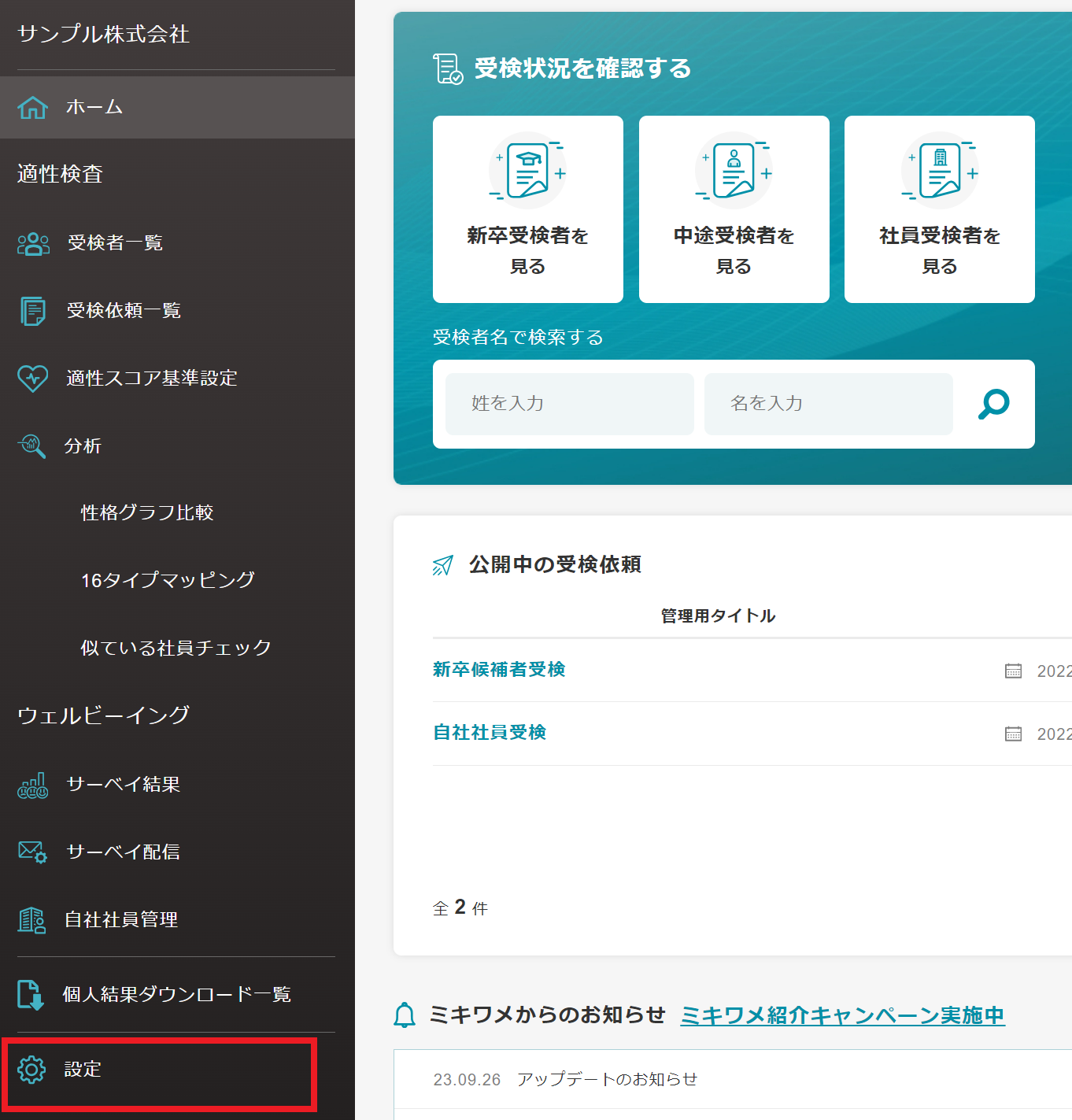The height and width of the screenshot is (1120, 1072).
Task: Click the サーベイ結果 bar-chart icon
Action: click(x=31, y=784)
